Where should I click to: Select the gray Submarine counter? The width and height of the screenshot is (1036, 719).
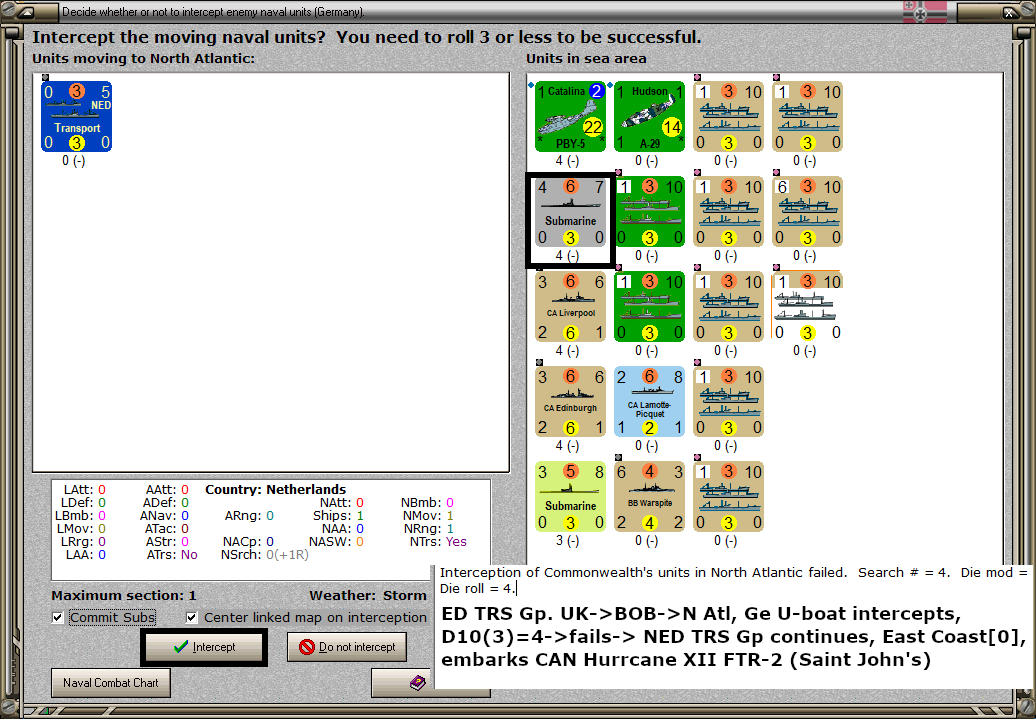point(570,212)
